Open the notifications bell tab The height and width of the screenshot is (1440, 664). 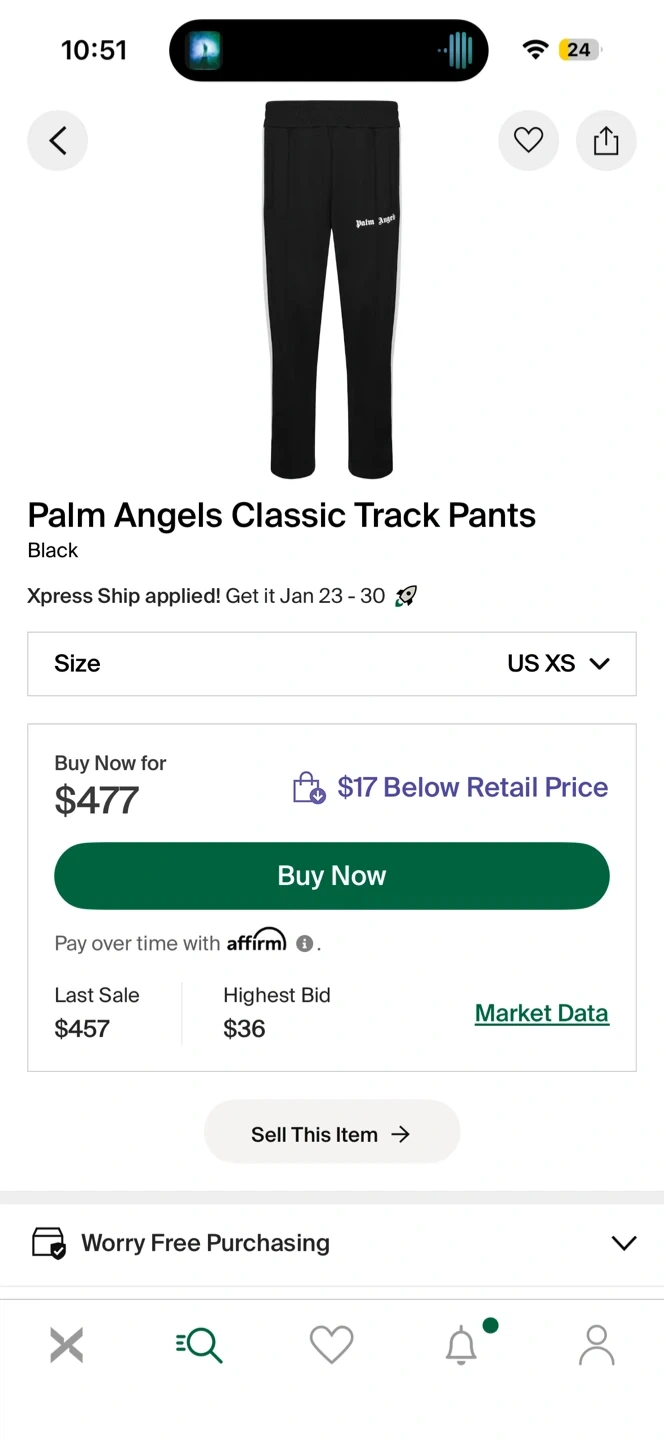pos(462,1345)
